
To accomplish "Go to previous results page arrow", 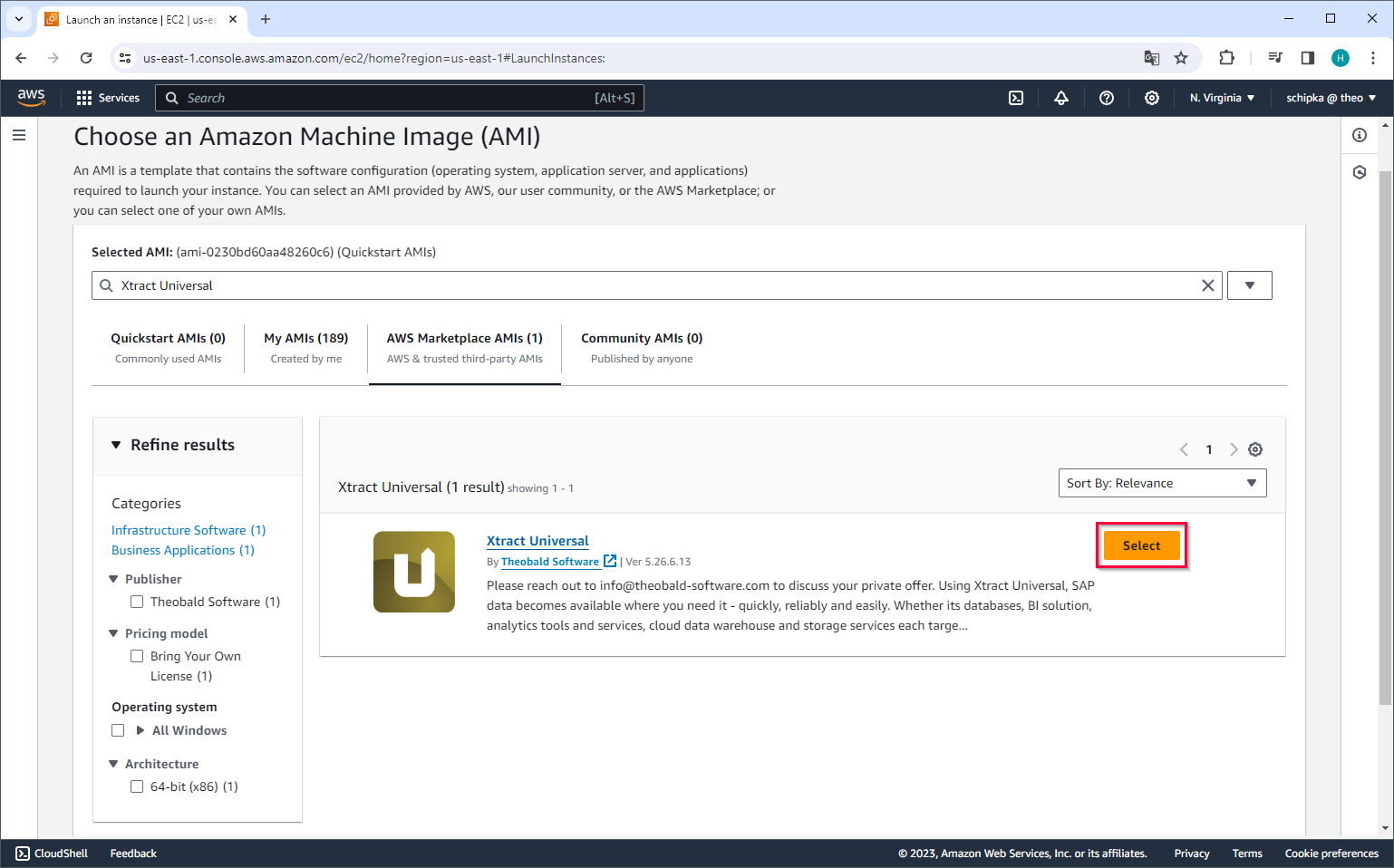I will coord(1184,449).
